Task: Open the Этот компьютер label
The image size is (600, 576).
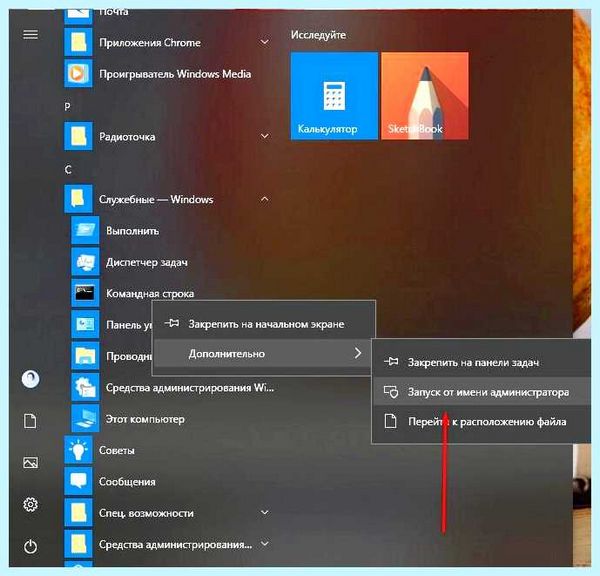Action: coord(145,419)
